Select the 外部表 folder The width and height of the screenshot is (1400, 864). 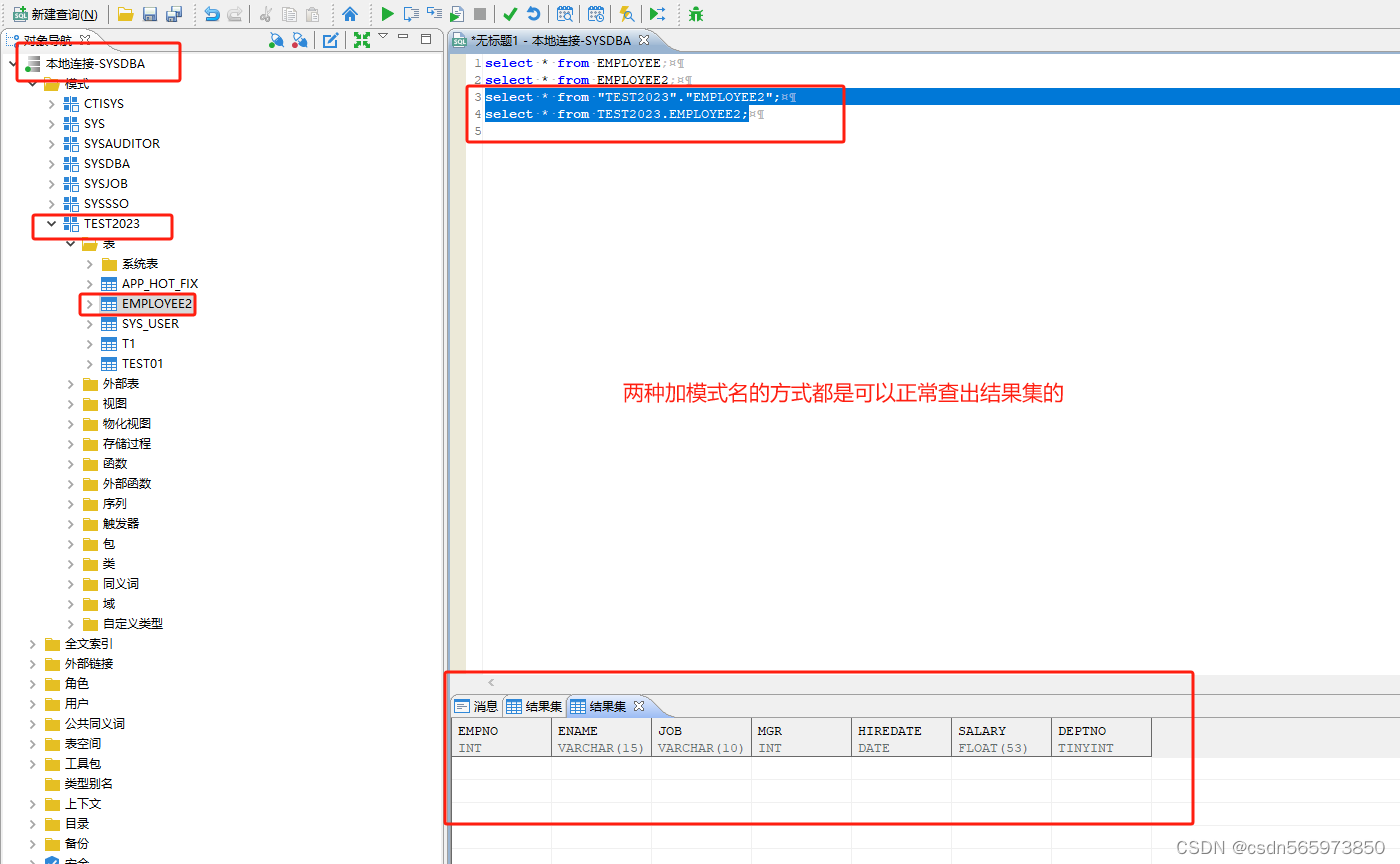121,384
